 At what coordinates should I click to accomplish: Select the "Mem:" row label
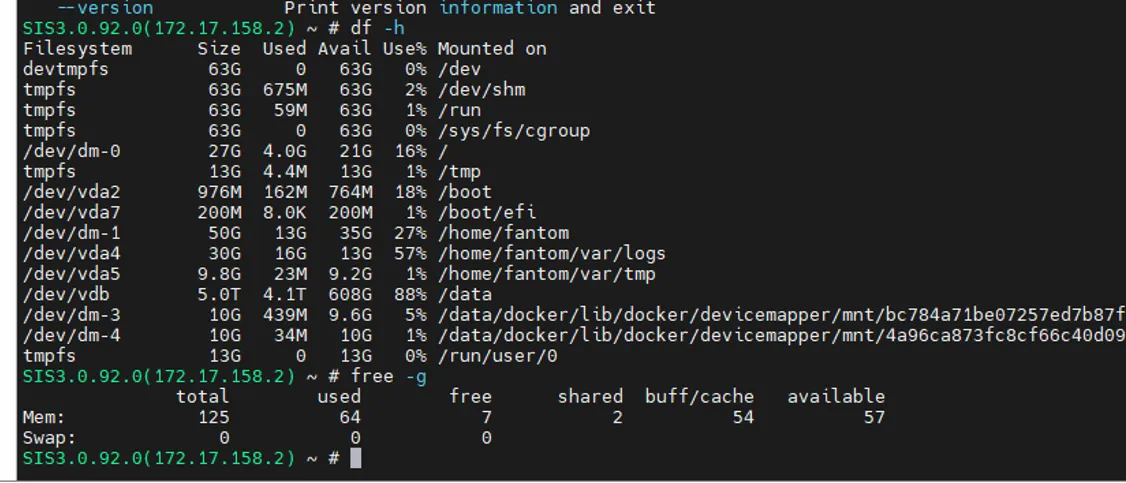(45, 417)
